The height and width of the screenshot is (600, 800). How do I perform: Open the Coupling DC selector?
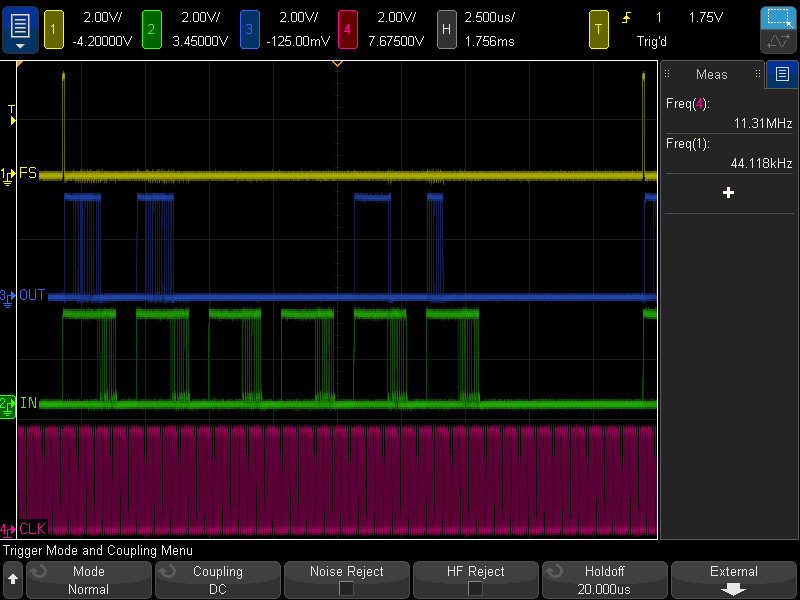[x=218, y=580]
